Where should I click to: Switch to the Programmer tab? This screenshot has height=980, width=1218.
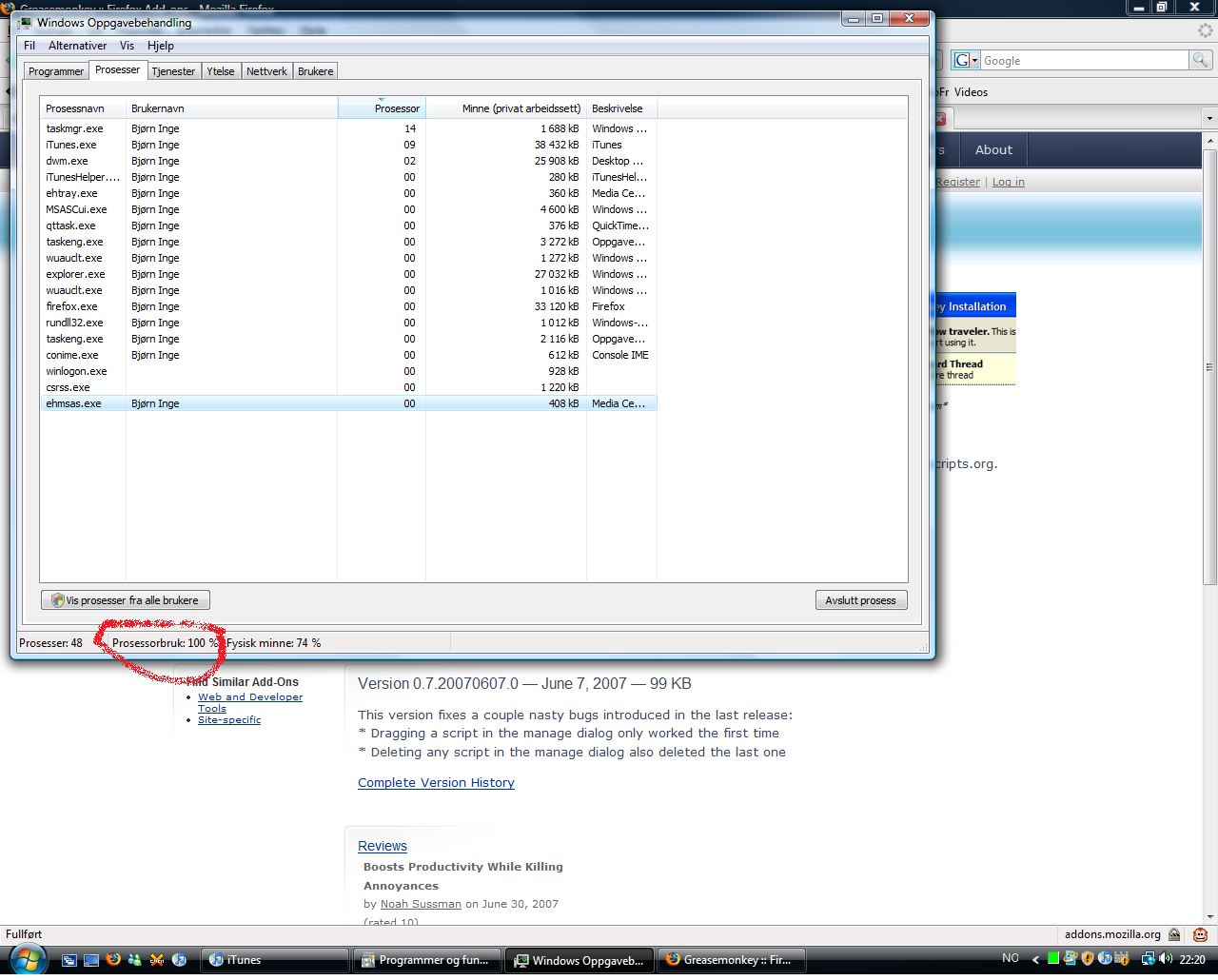(56, 71)
